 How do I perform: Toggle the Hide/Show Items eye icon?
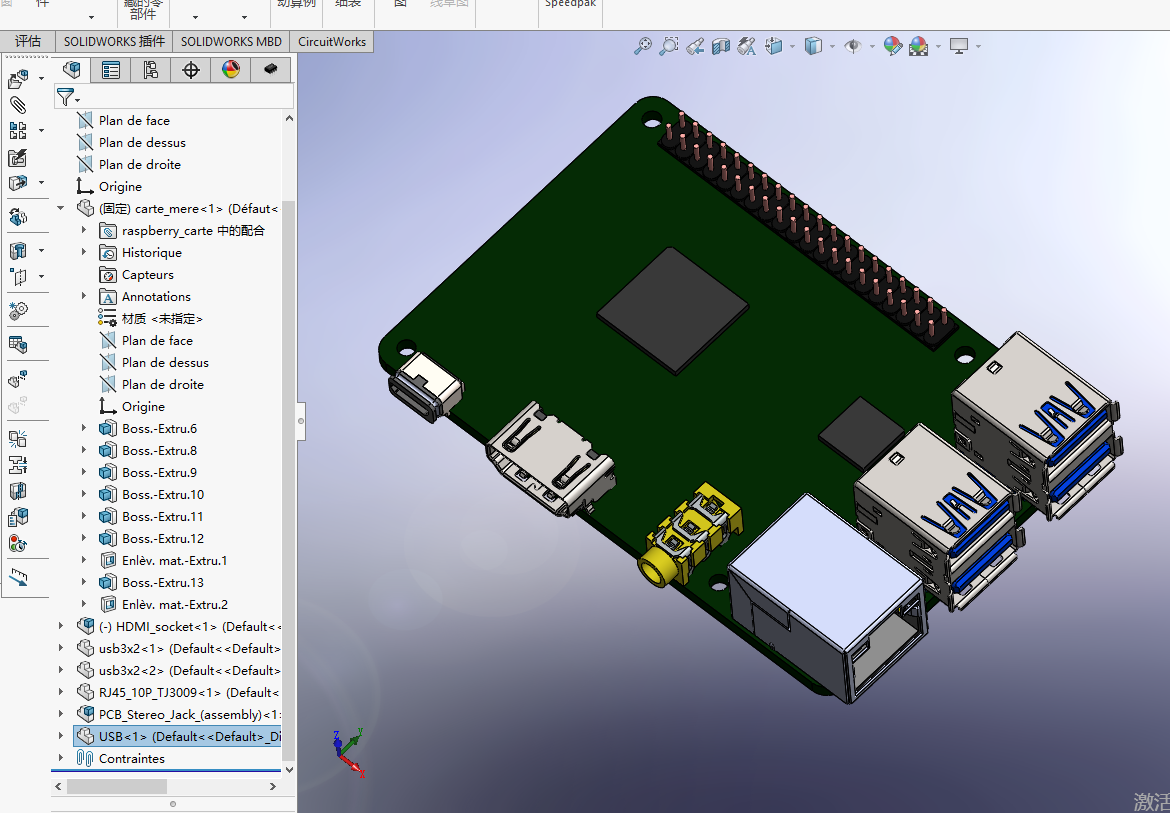pyautogui.click(x=852, y=46)
